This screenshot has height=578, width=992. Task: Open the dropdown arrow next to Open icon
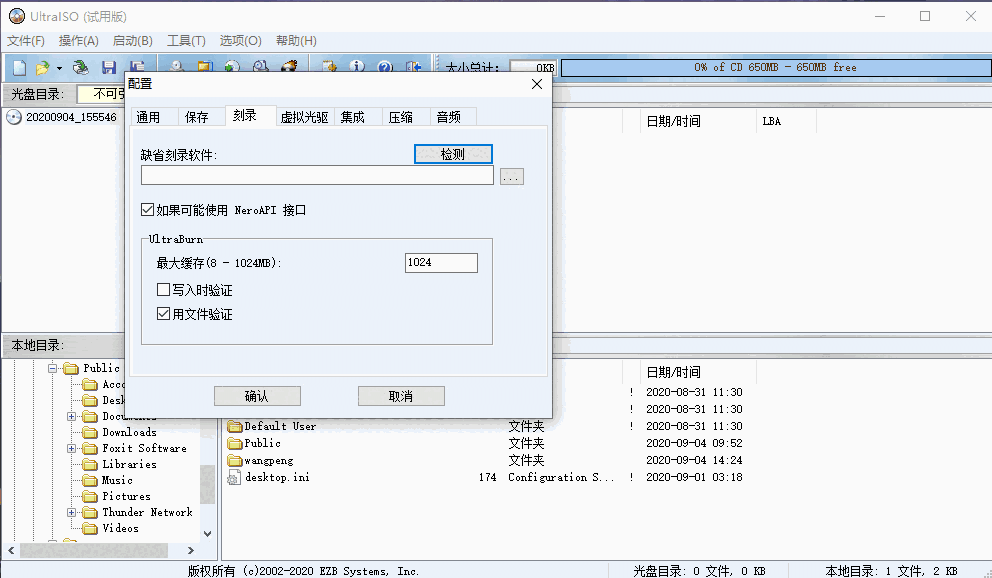click(57, 67)
